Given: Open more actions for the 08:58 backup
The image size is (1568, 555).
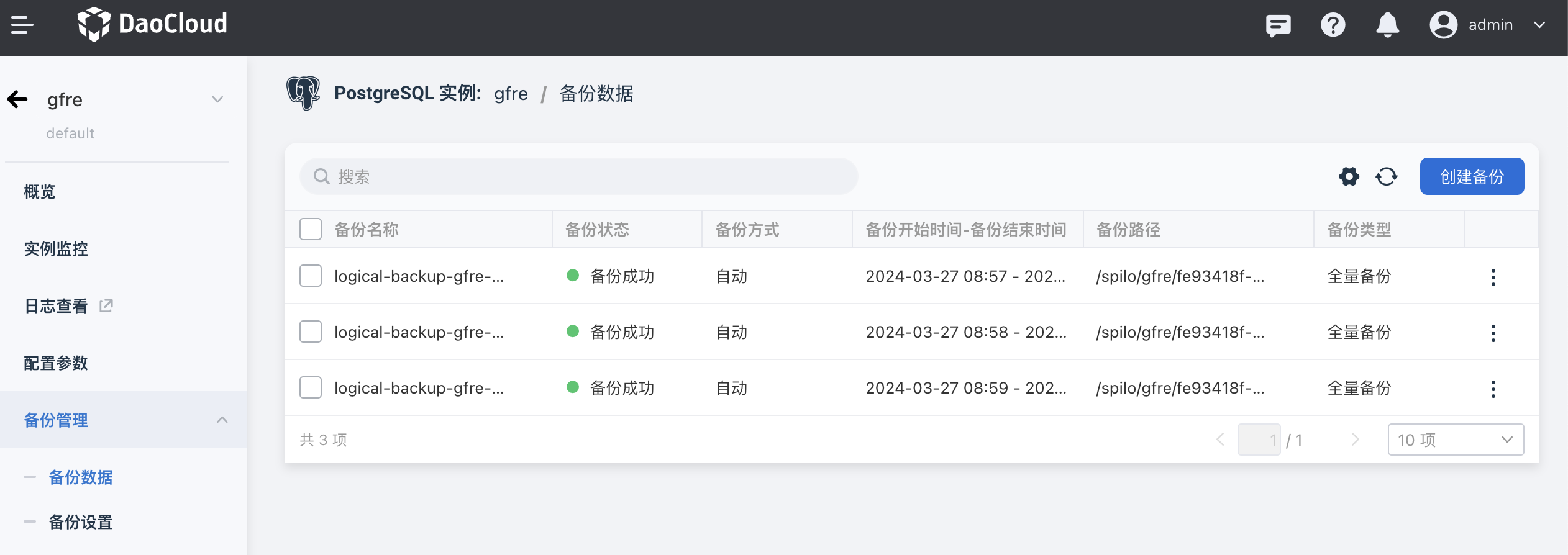Looking at the screenshot, I should pyautogui.click(x=1493, y=333).
